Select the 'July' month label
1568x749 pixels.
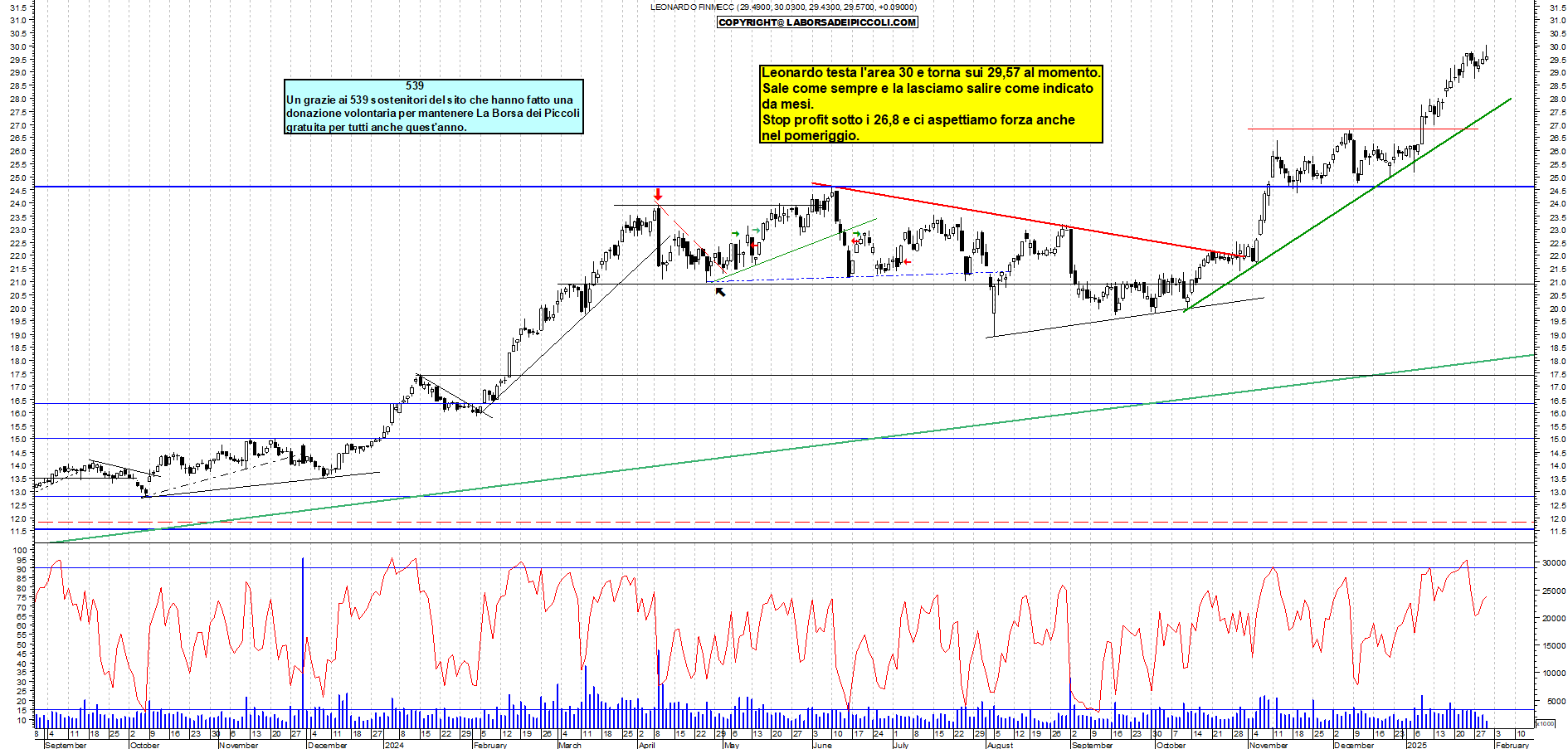[x=900, y=745]
